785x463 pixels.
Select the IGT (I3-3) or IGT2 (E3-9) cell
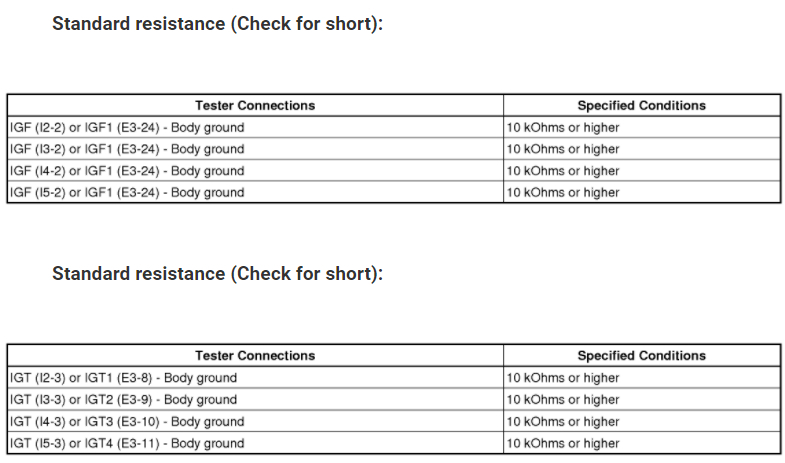[123, 400]
